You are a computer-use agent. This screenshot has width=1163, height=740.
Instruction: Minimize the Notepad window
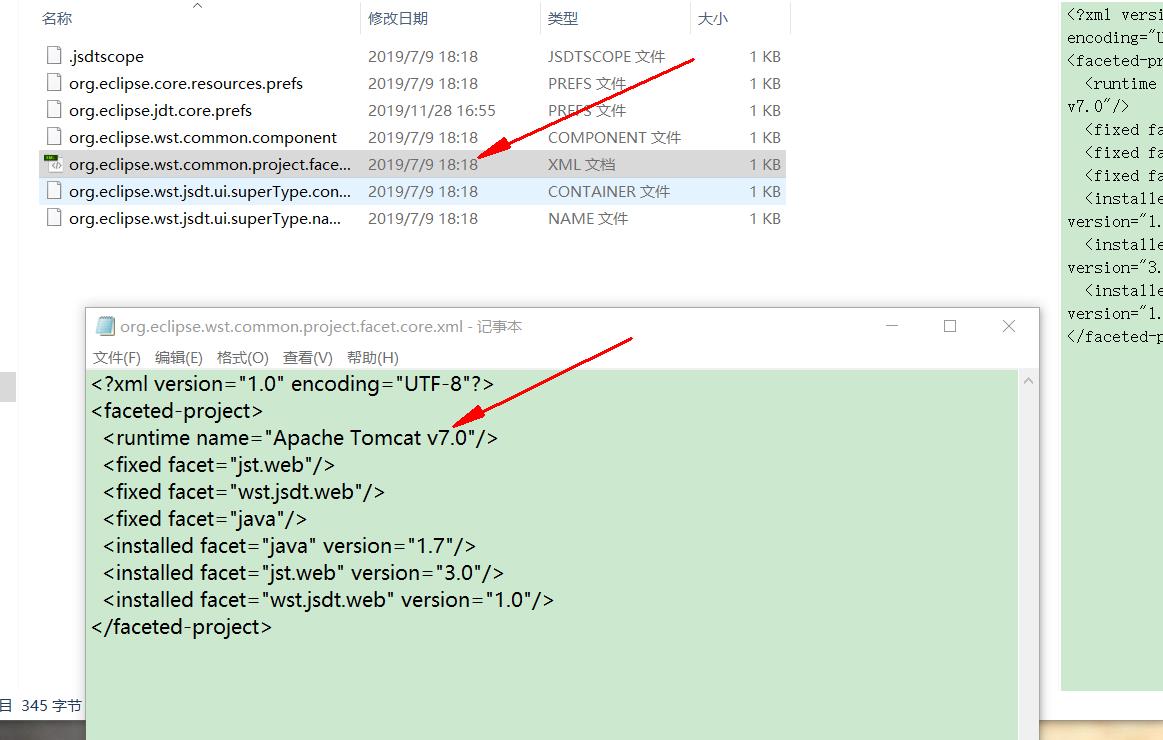(x=892, y=326)
